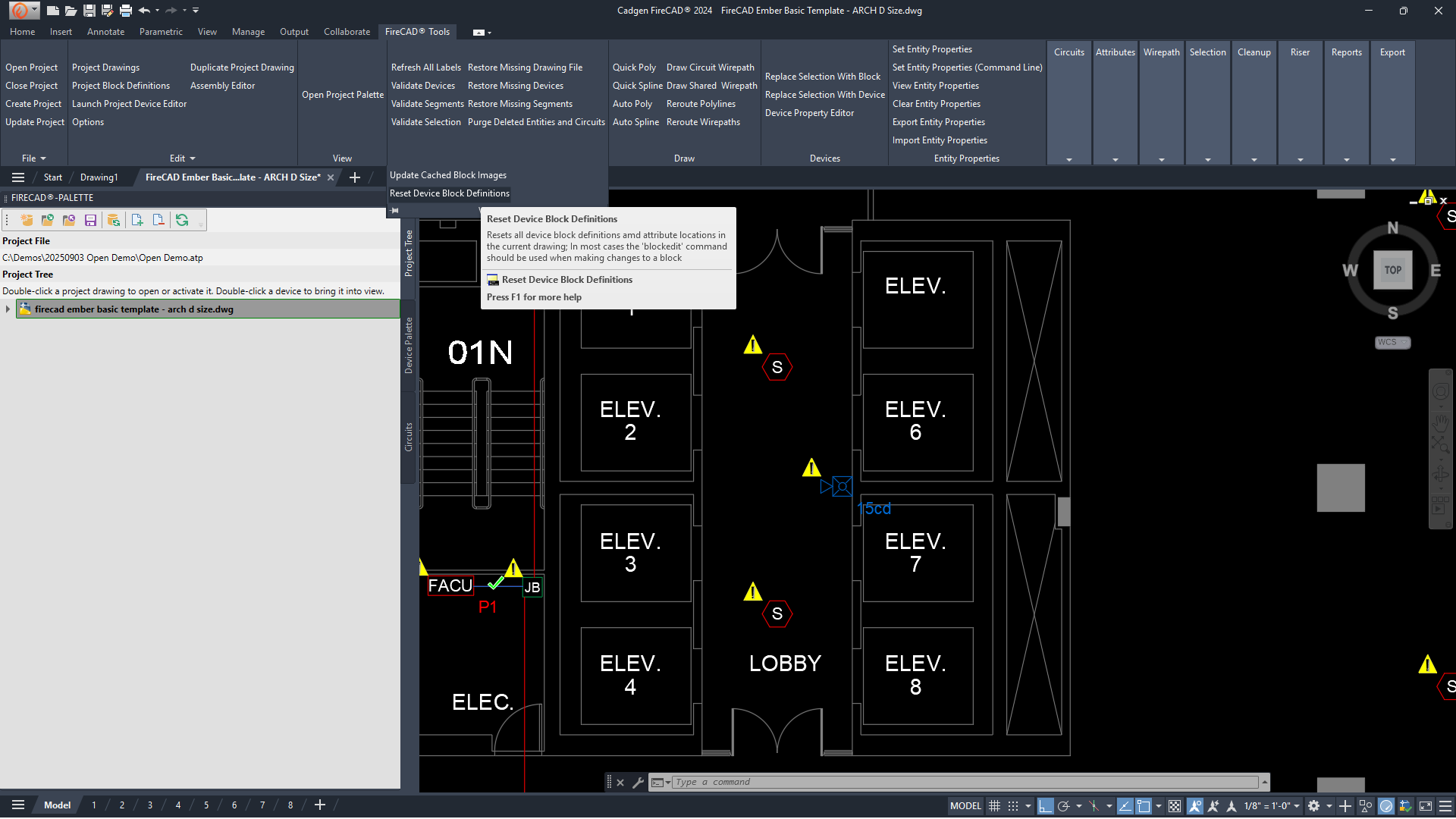Click the New drawing icon in the title bar

52,11
